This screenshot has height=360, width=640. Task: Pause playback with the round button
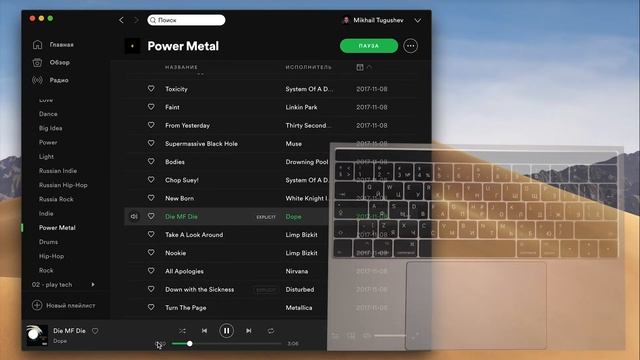227,331
